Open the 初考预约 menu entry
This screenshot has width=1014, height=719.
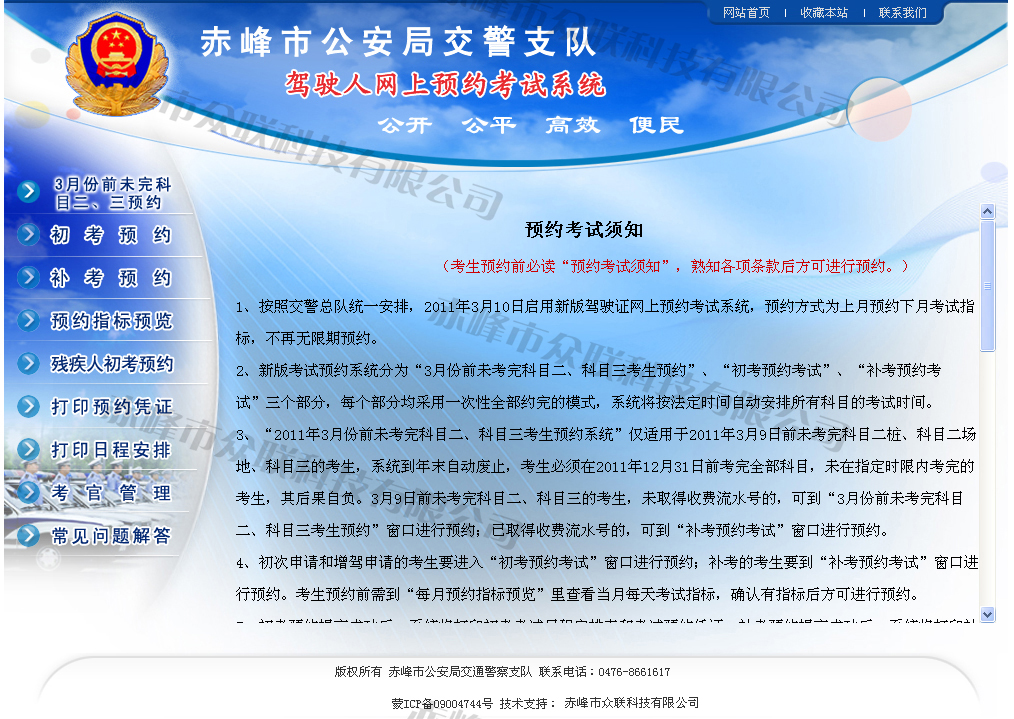(112, 236)
